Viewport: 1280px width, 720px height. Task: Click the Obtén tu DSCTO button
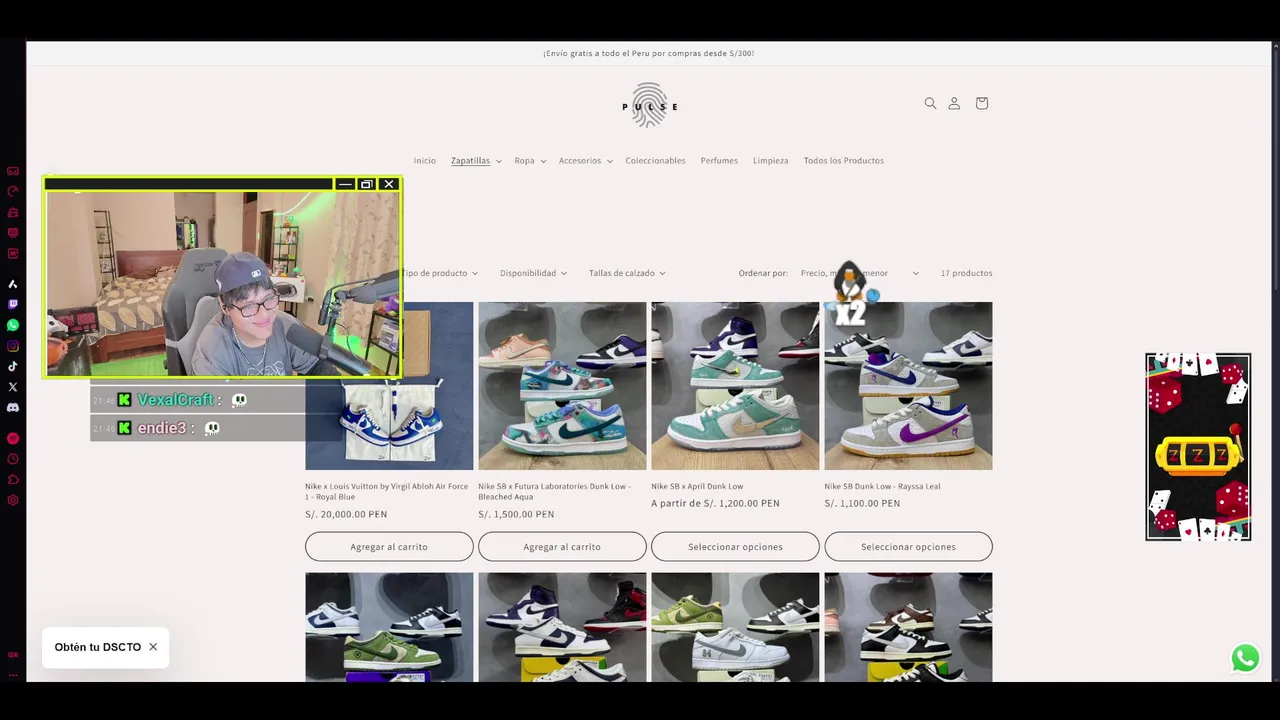pos(97,647)
